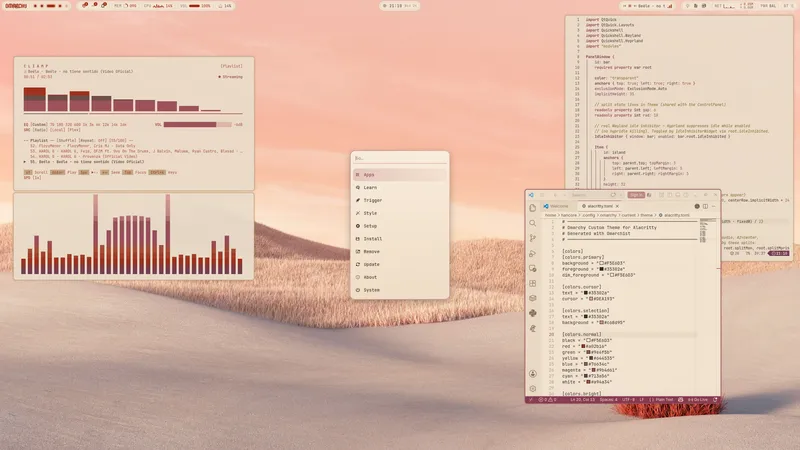Click the now-playing media widget in top bar

coord(646,6)
